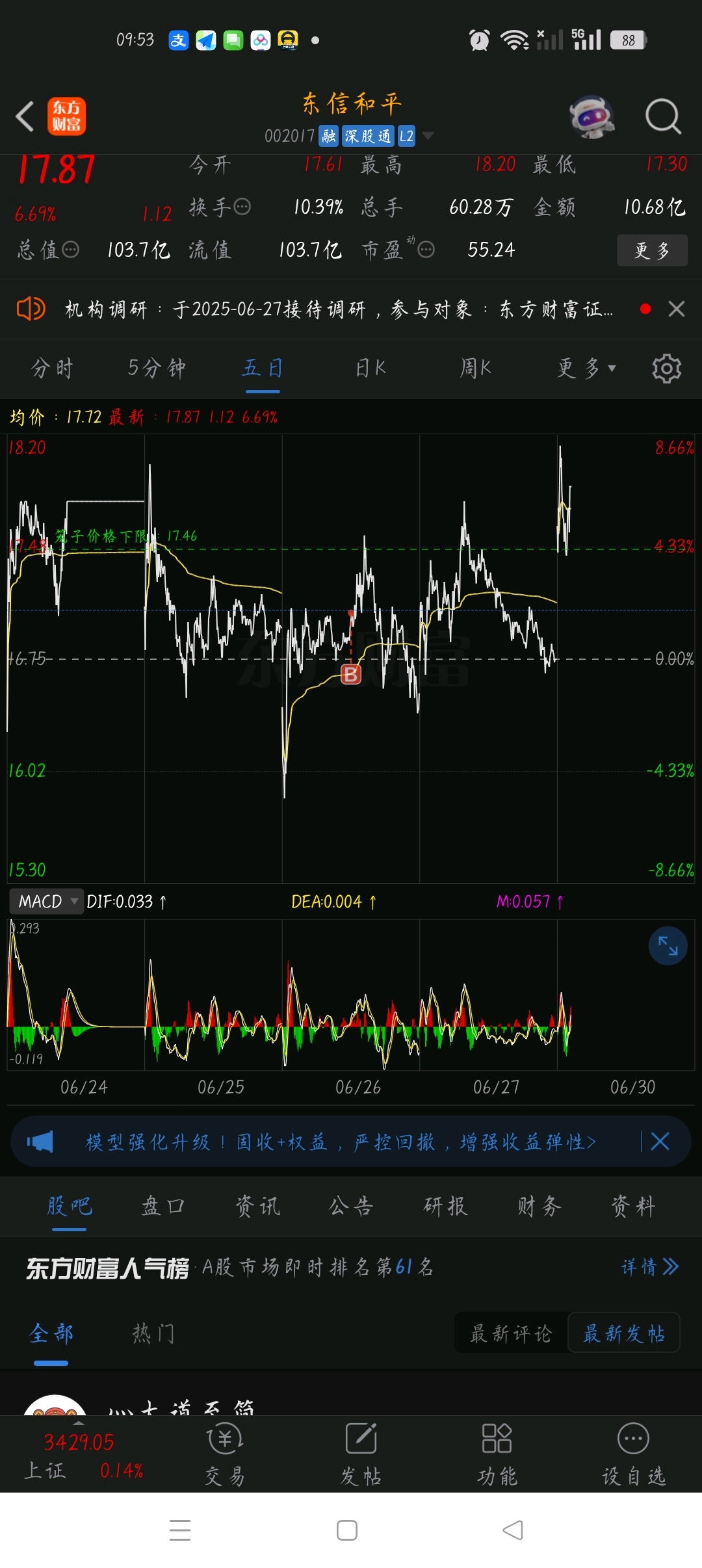Open the 更多 chart period dropdown

pyautogui.click(x=586, y=369)
